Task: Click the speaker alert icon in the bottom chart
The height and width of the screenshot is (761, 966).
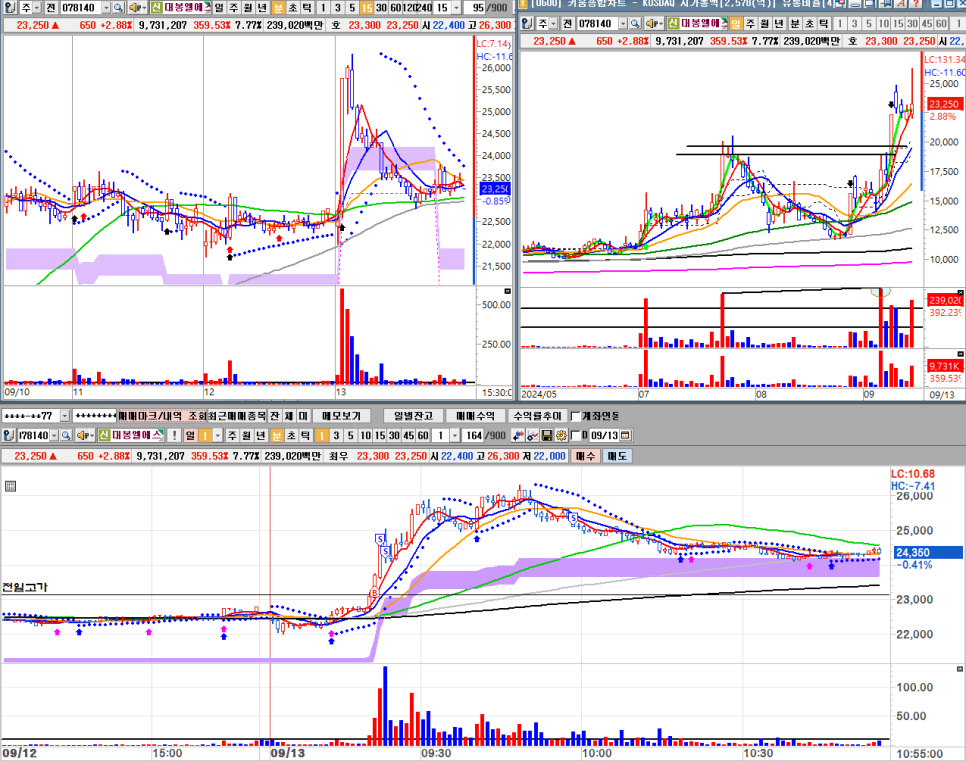Action: pos(85,436)
